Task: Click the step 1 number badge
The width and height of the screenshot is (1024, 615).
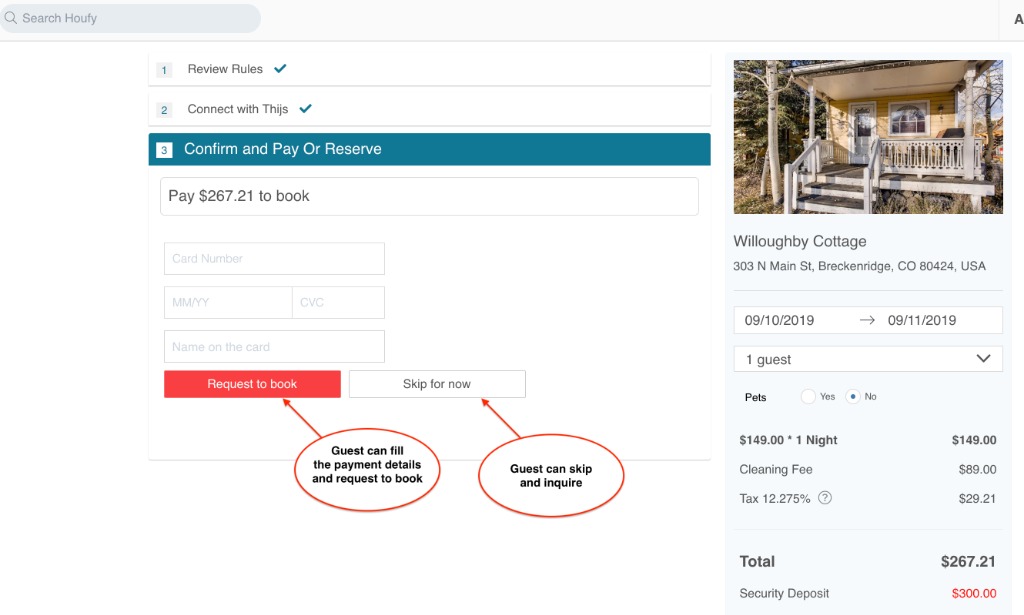Action: [x=164, y=70]
